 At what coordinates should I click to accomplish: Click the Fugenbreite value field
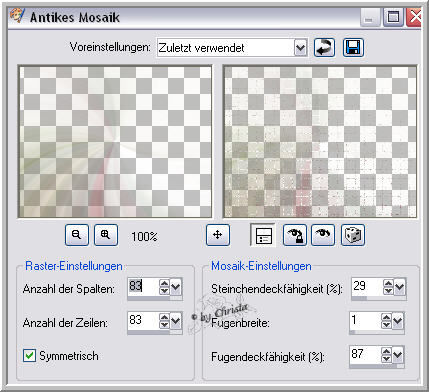pyautogui.click(x=365, y=320)
